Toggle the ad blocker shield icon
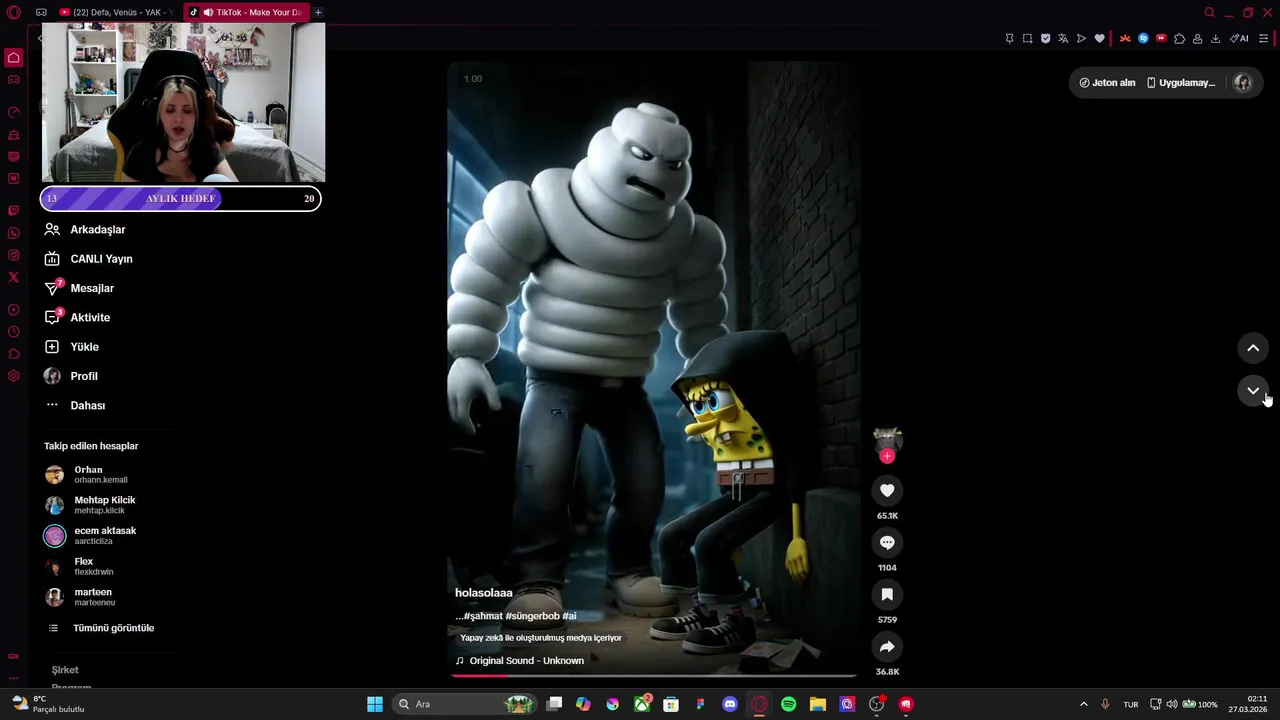The width and height of the screenshot is (1280, 720). (x=1045, y=38)
